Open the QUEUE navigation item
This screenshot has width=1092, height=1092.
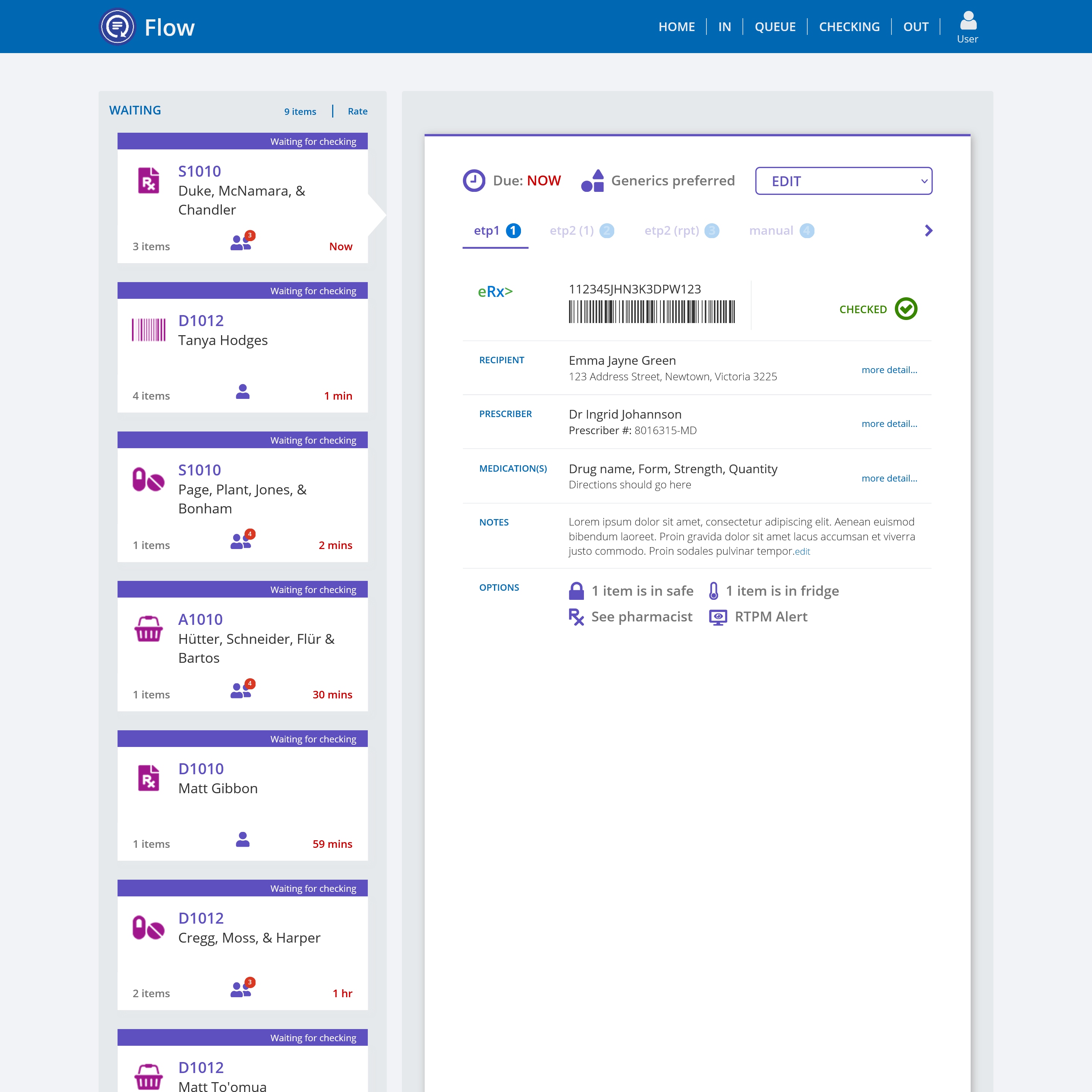(775, 27)
